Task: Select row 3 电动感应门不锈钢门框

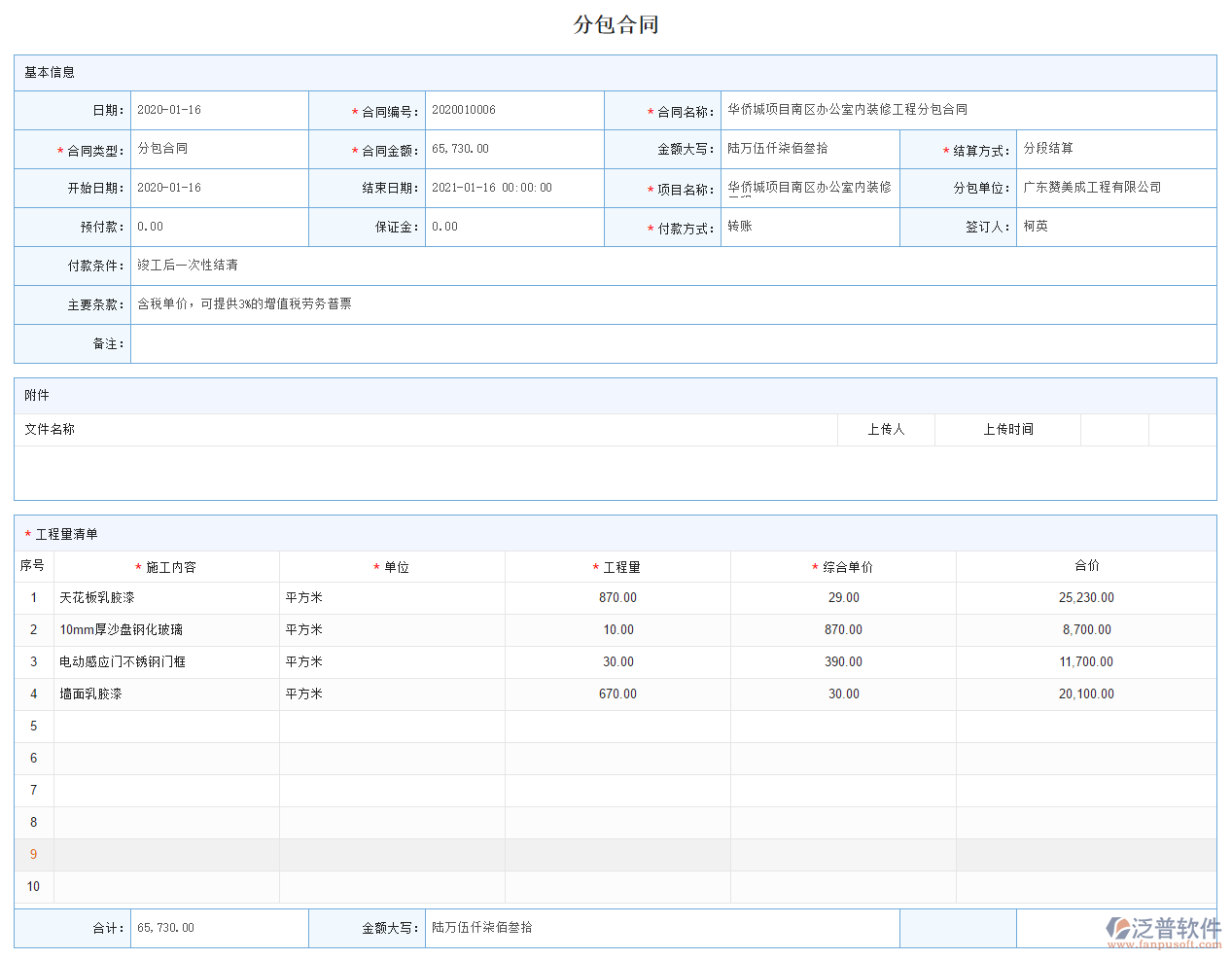Action: 165,661
